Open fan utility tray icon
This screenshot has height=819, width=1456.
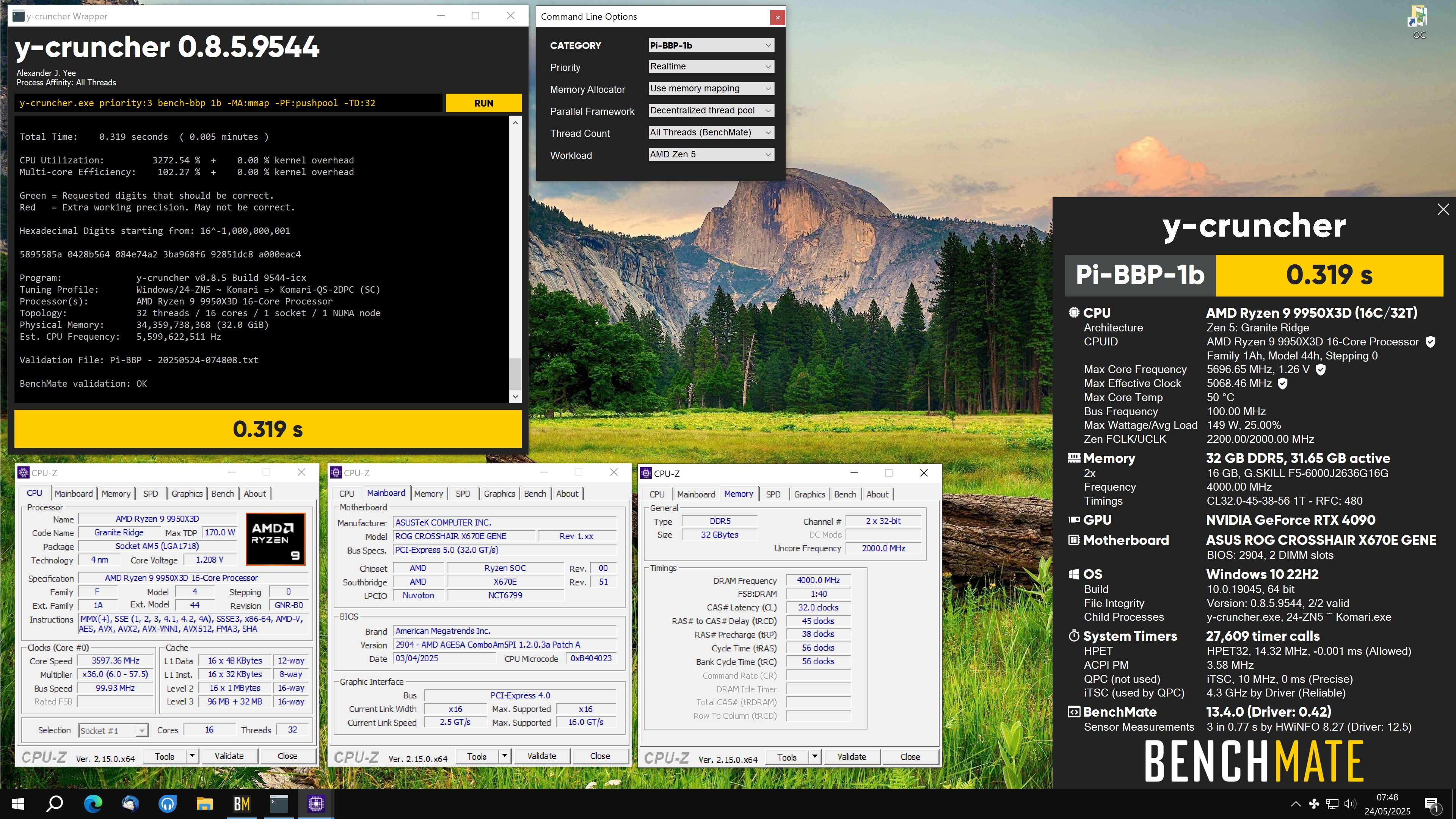(x=1313, y=804)
